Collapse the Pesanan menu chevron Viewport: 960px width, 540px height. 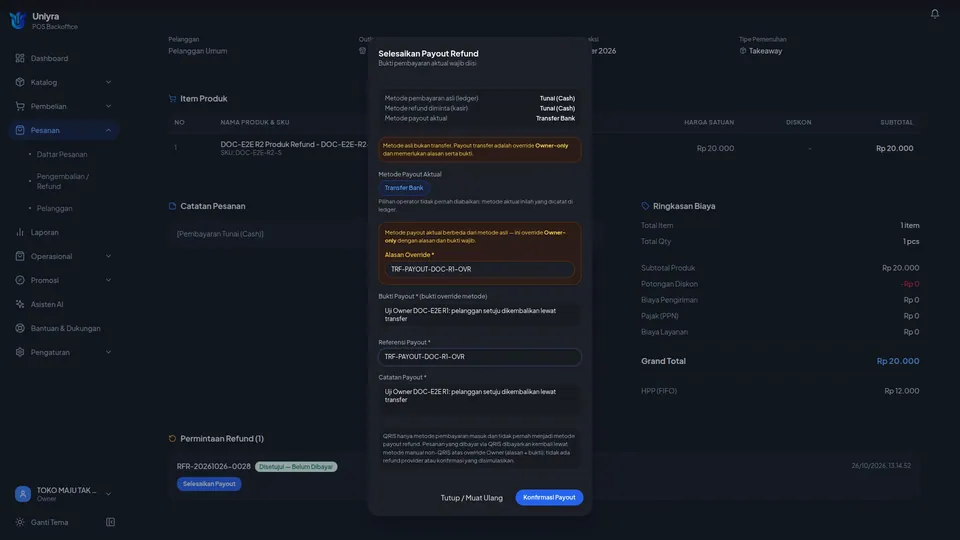click(108, 130)
